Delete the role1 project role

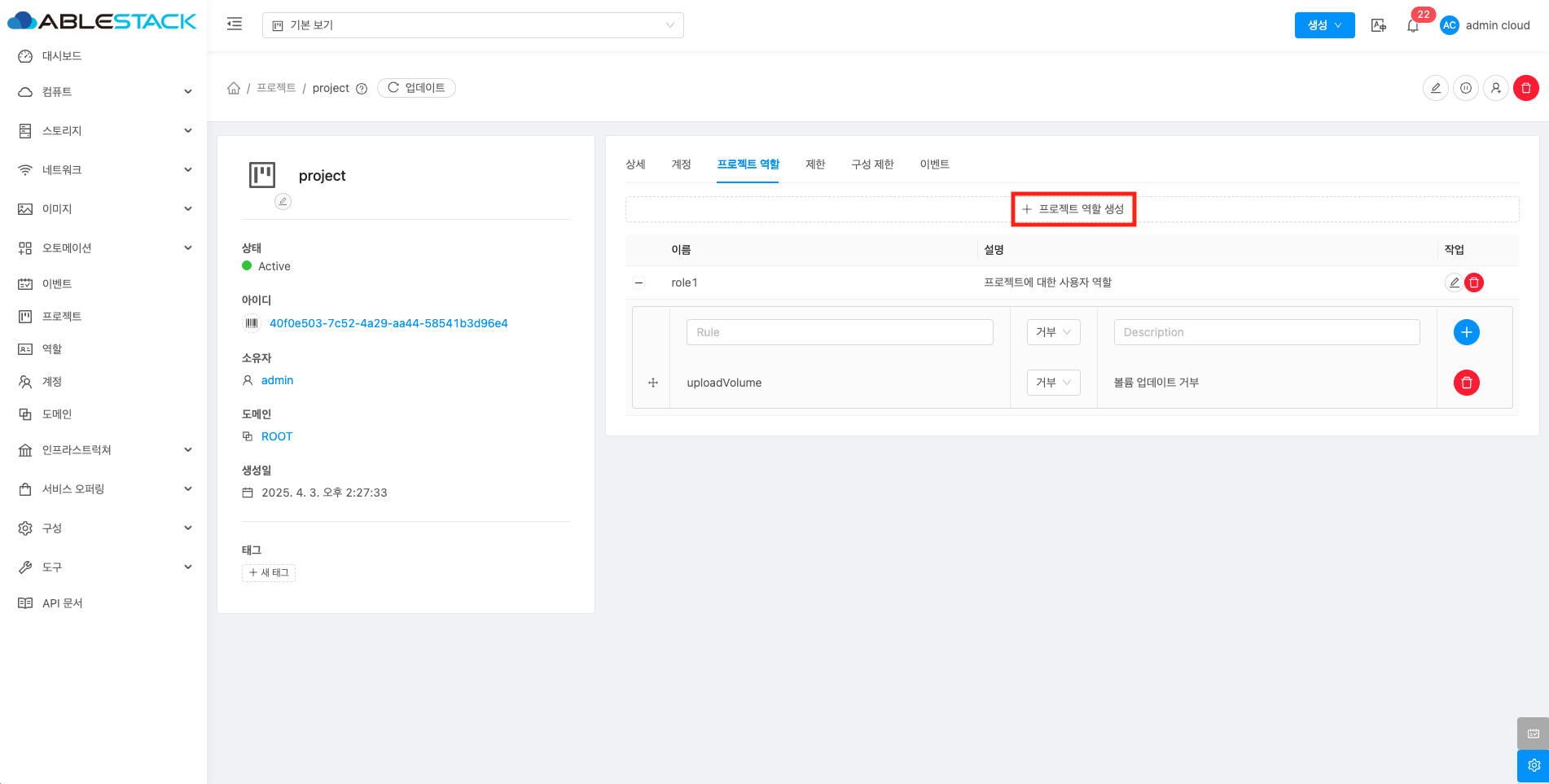pyautogui.click(x=1474, y=283)
